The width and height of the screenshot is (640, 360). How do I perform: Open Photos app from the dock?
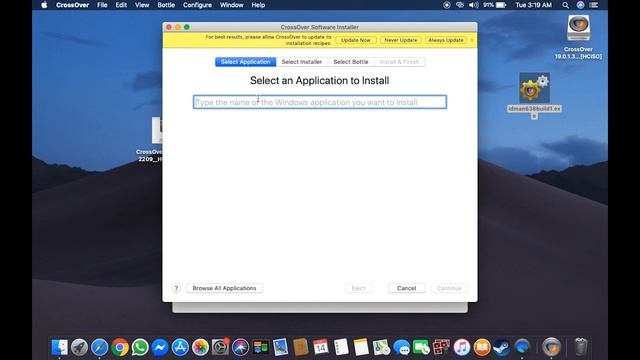coord(200,347)
